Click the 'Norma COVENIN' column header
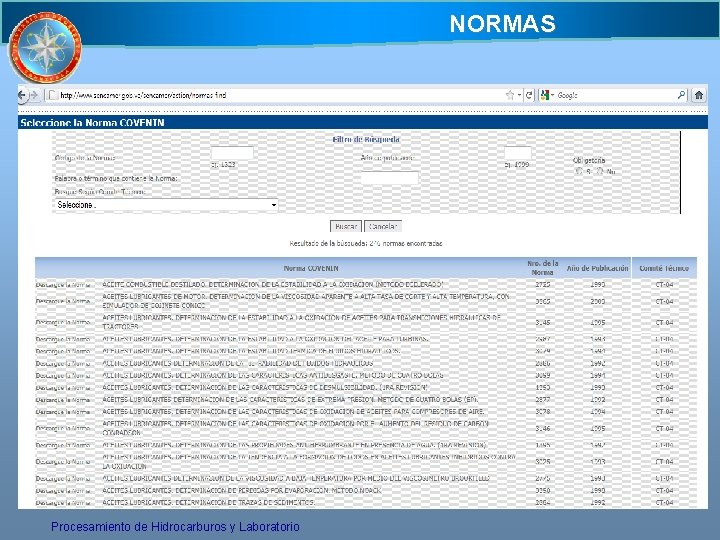This screenshot has width=720, height=540. click(311, 268)
